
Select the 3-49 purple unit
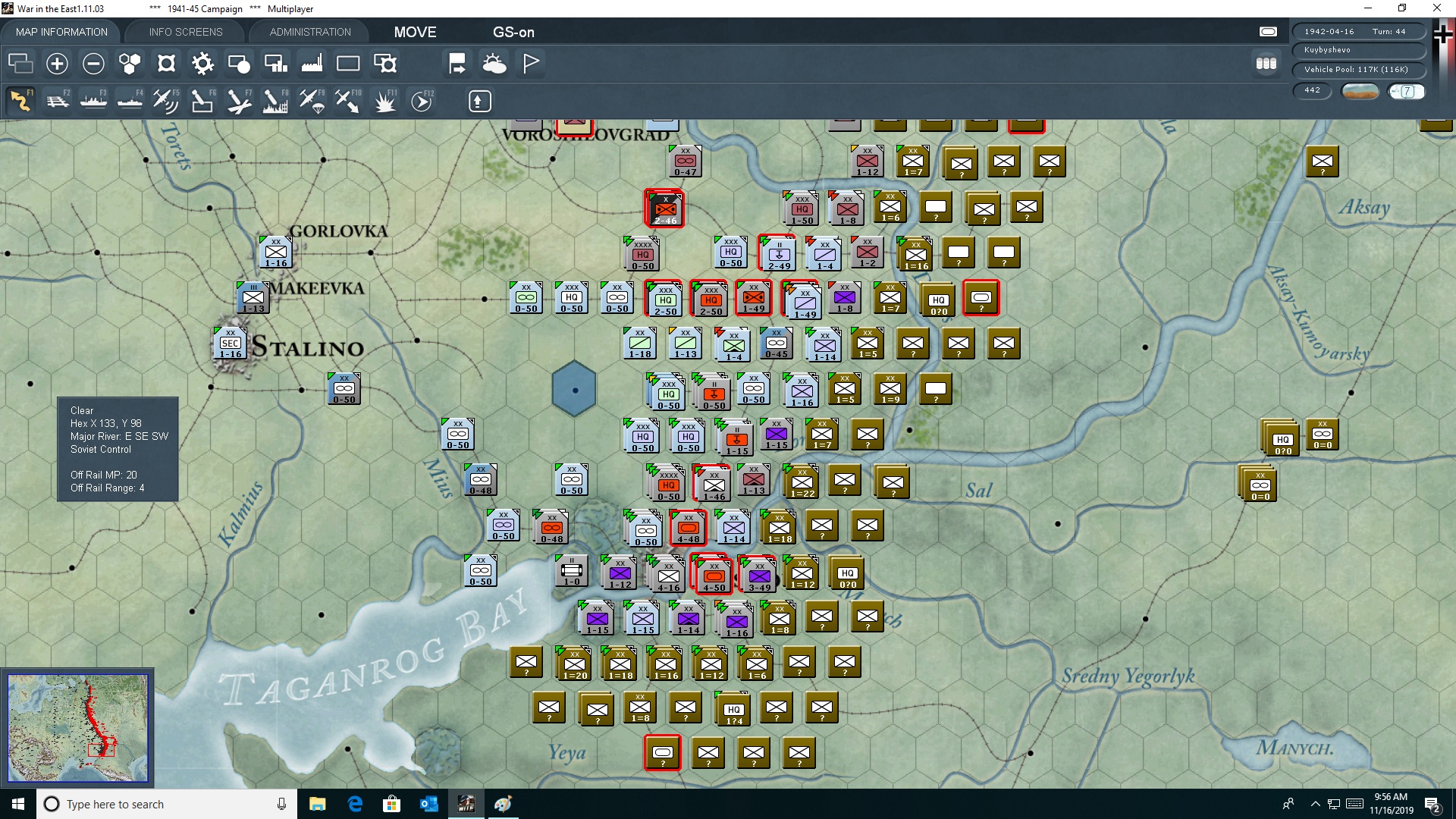click(x=758, y=575)
